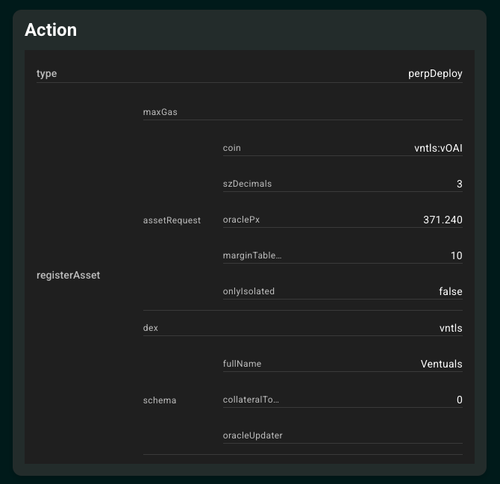Select the schema key label
This screenshot has height=484, width=500.
click(x=160, y=400)
